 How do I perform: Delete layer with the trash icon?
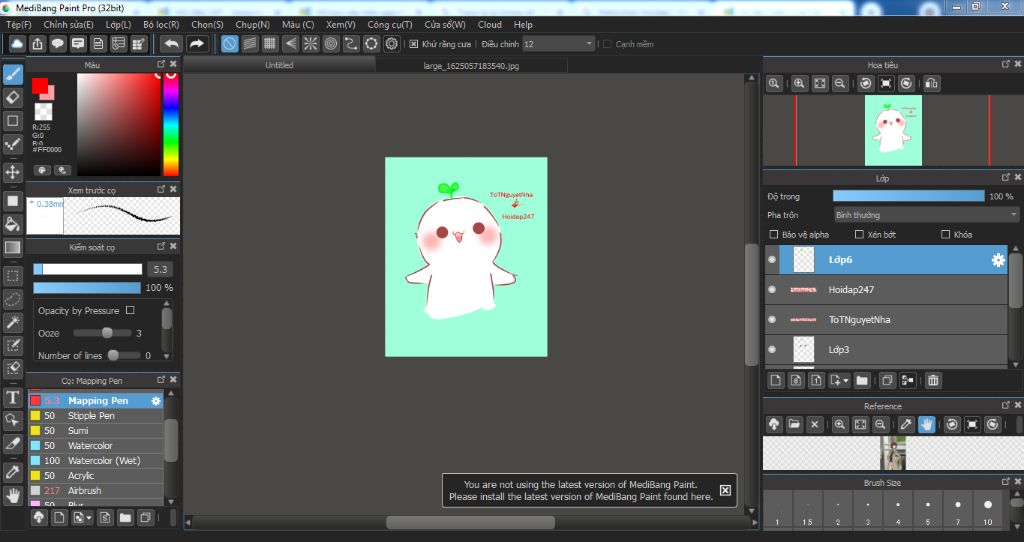click(x=933, y=380)
